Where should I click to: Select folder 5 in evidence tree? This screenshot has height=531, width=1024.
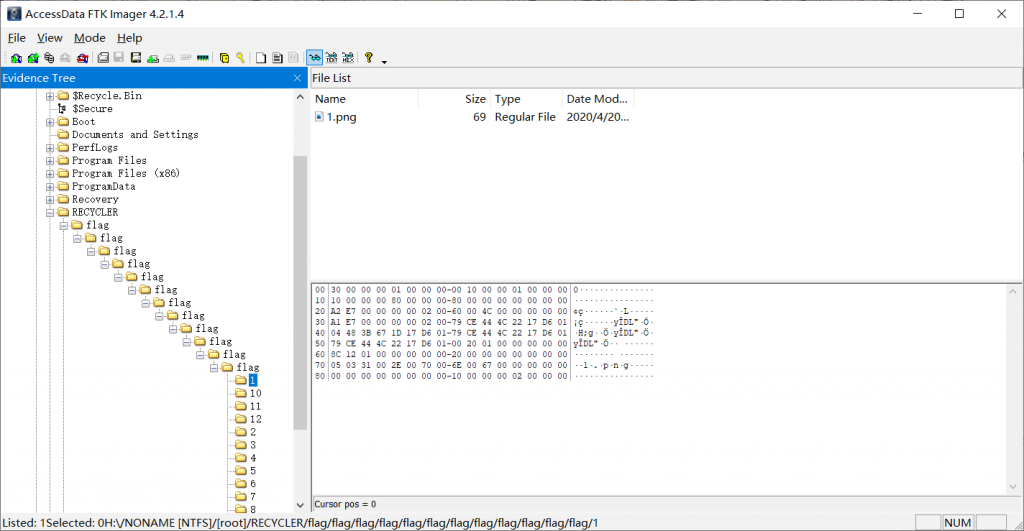coord(253,471)
